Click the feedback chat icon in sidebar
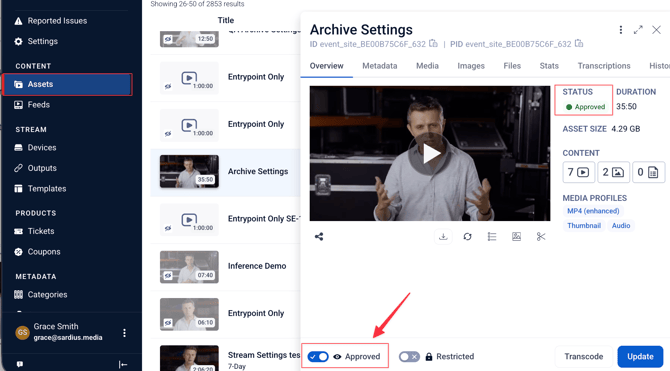 coord(20,364)
